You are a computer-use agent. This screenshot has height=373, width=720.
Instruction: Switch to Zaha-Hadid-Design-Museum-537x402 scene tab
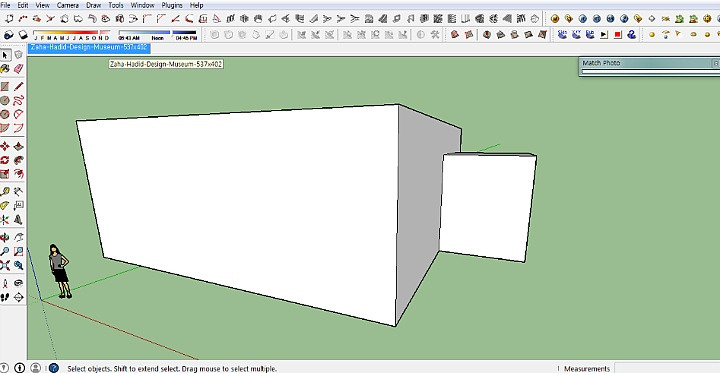tap(89, 47)
